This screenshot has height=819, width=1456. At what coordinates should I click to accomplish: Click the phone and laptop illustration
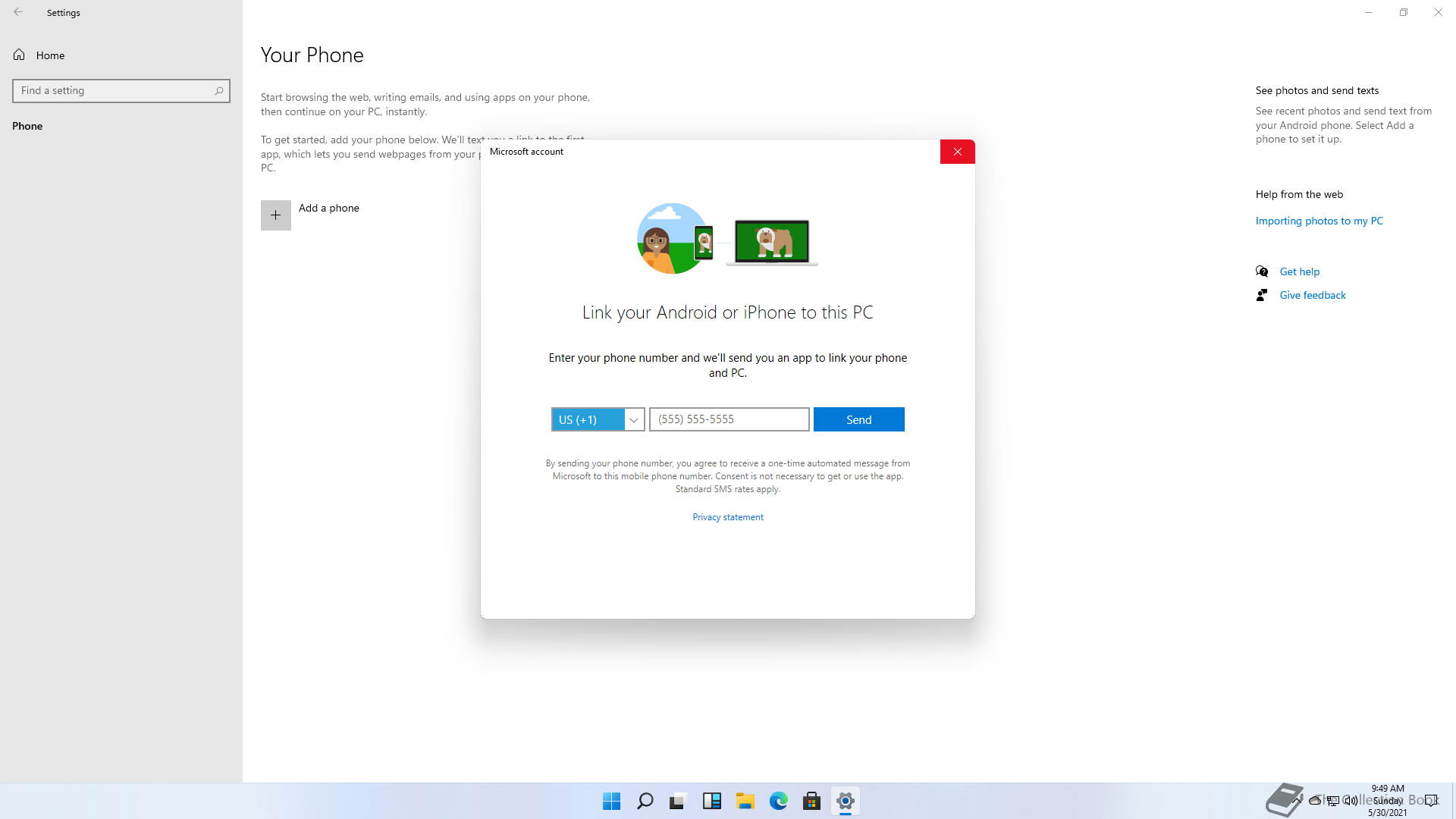tap(728, 239)
